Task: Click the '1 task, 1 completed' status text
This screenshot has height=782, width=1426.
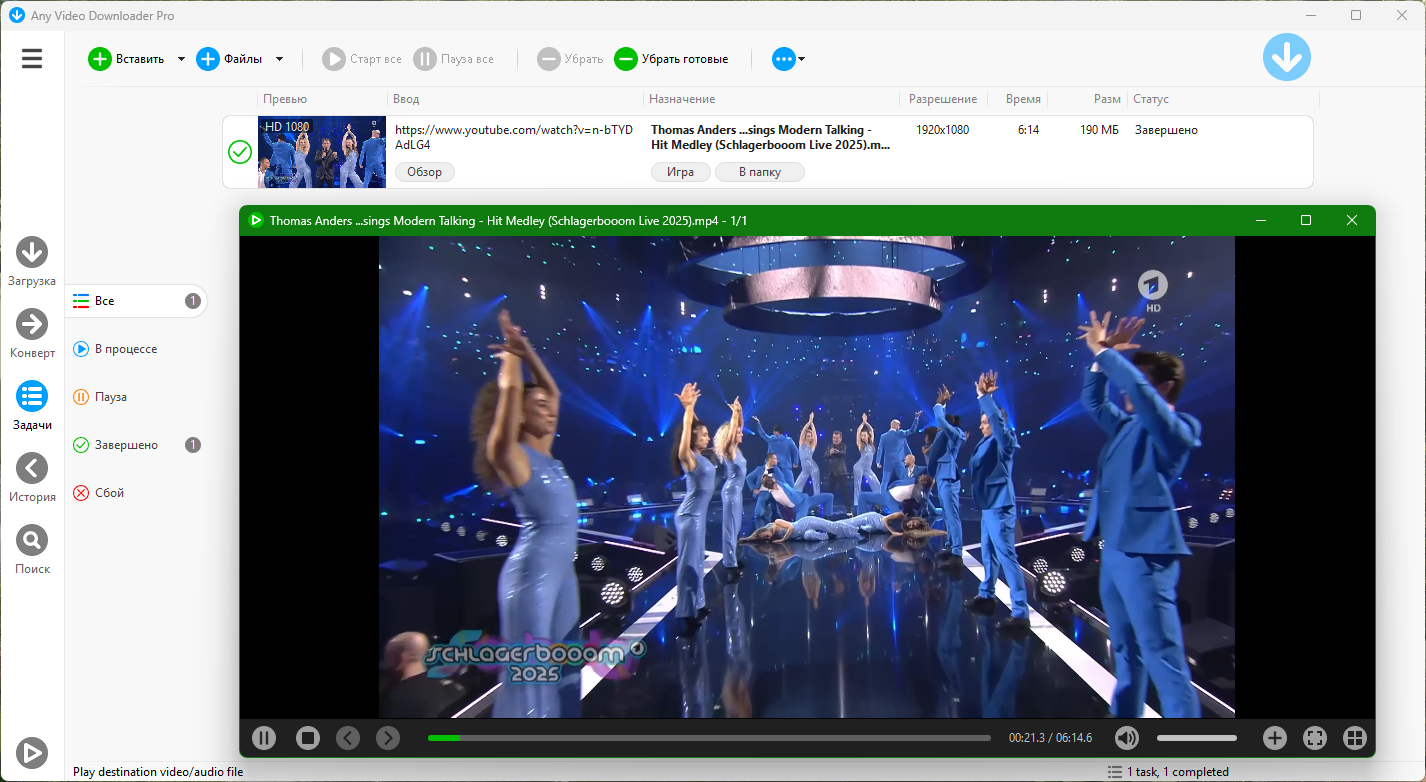Action: [x=1178, y=772]
